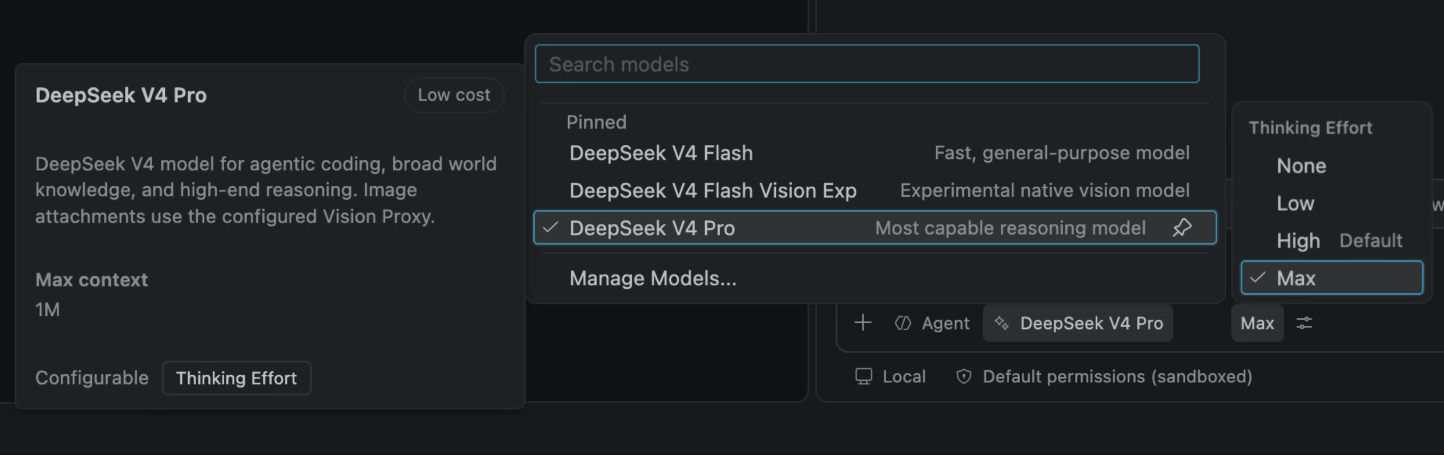Click "Experimental native vision model" description

[1045, 190]
